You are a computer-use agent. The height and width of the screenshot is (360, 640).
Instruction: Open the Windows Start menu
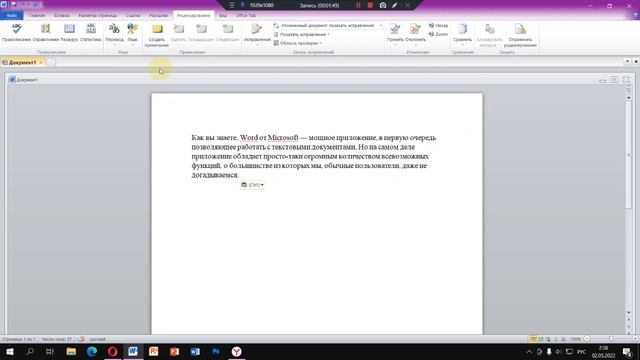click(9, 351)
